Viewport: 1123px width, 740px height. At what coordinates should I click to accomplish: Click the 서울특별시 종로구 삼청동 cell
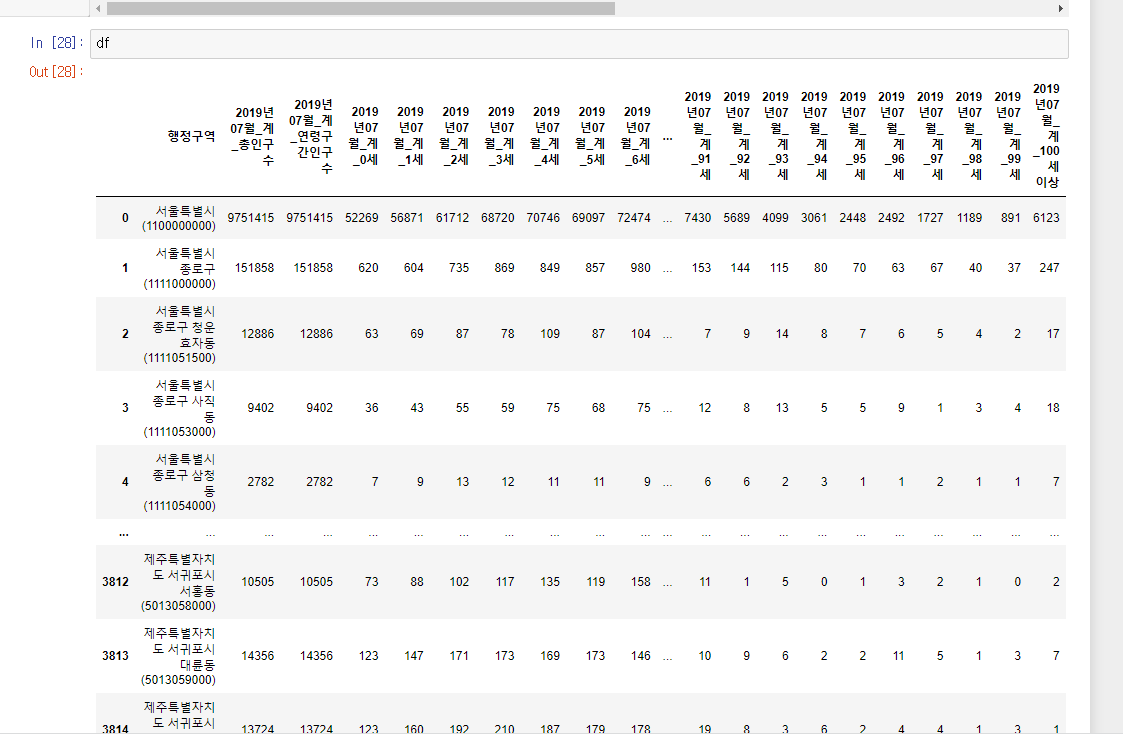pyautogui.click(x=180, y=482)
